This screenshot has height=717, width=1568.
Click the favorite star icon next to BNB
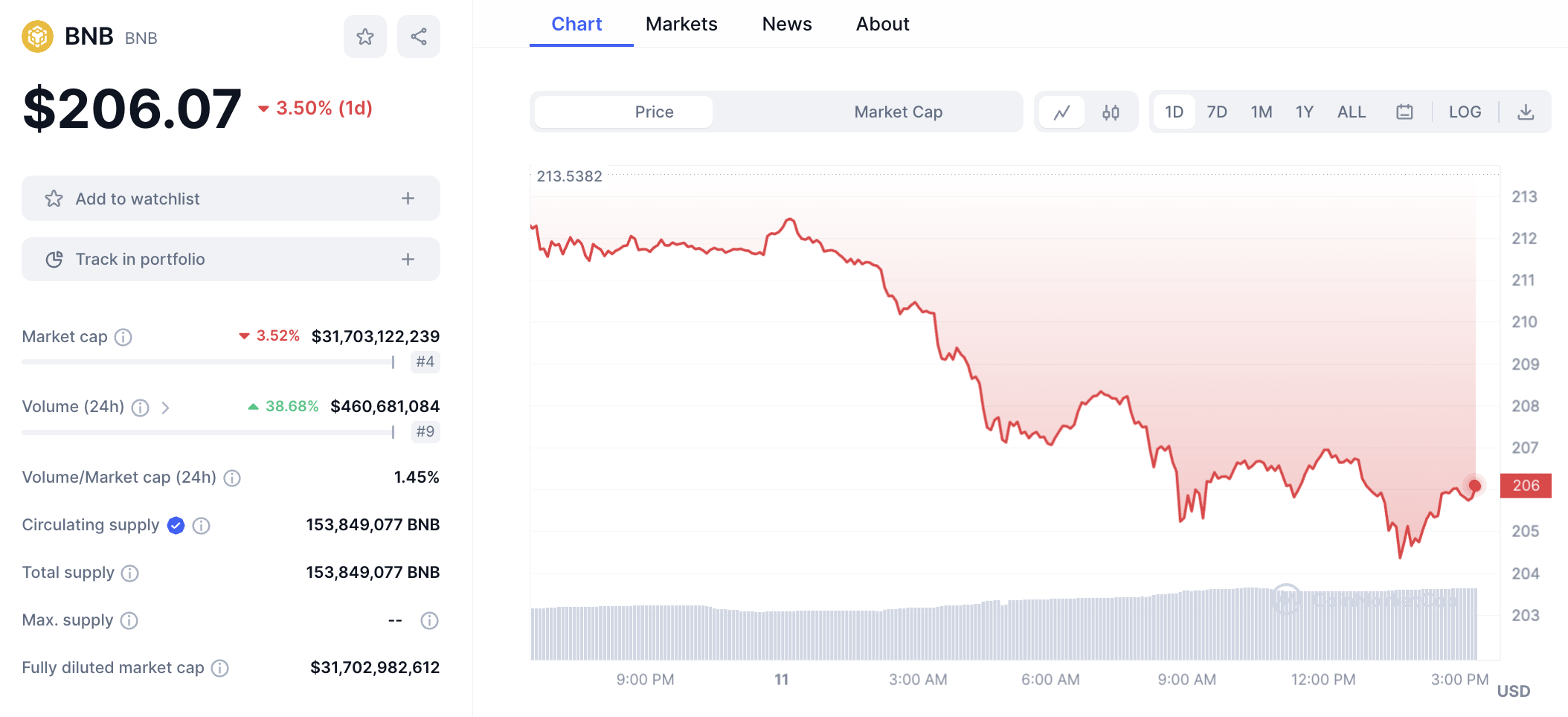(x=364, y=36)
